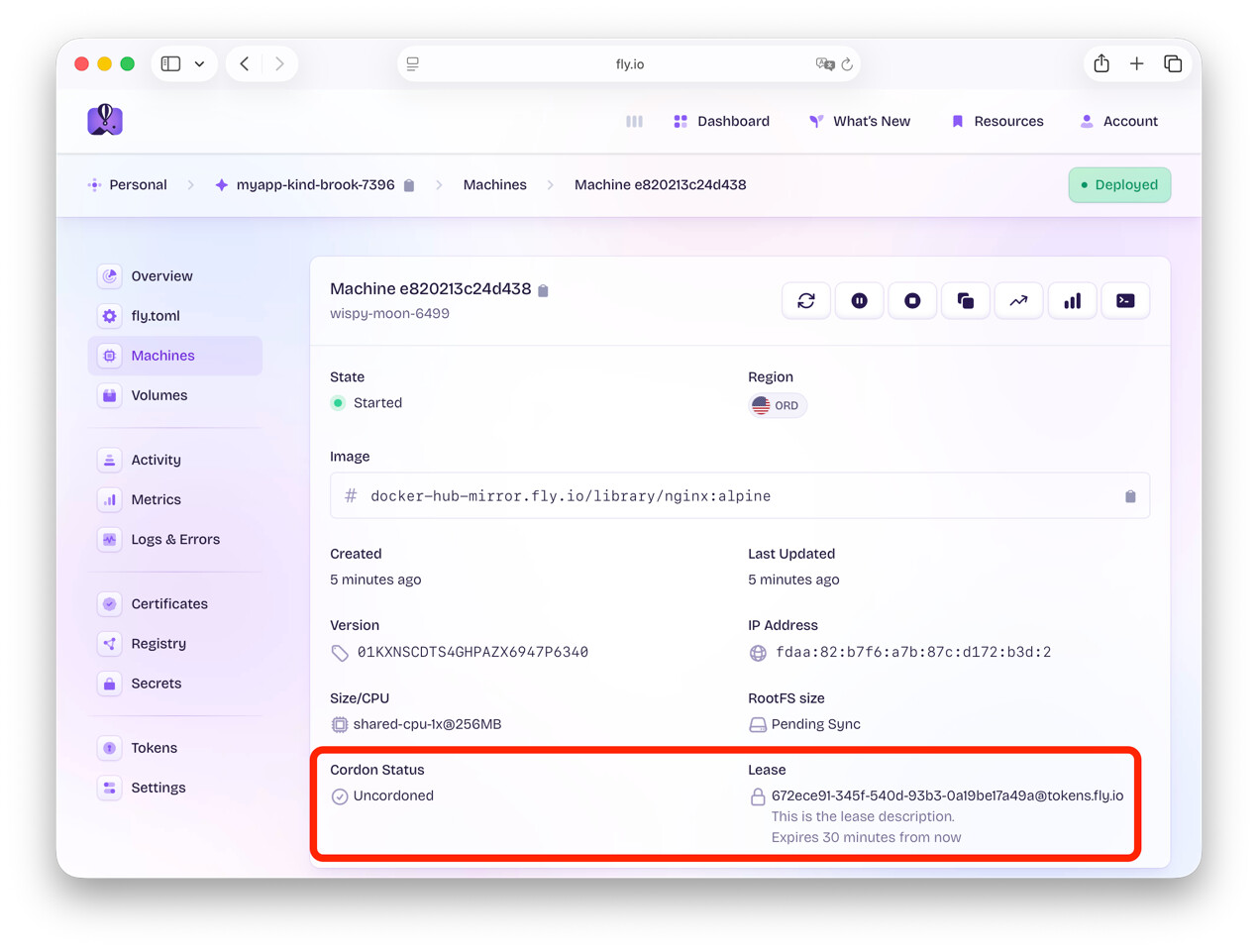This screenshot has width=1258, height=952.
Task: Click the scale trend-arrow icon button
Action: click(x=1018, y=301)
